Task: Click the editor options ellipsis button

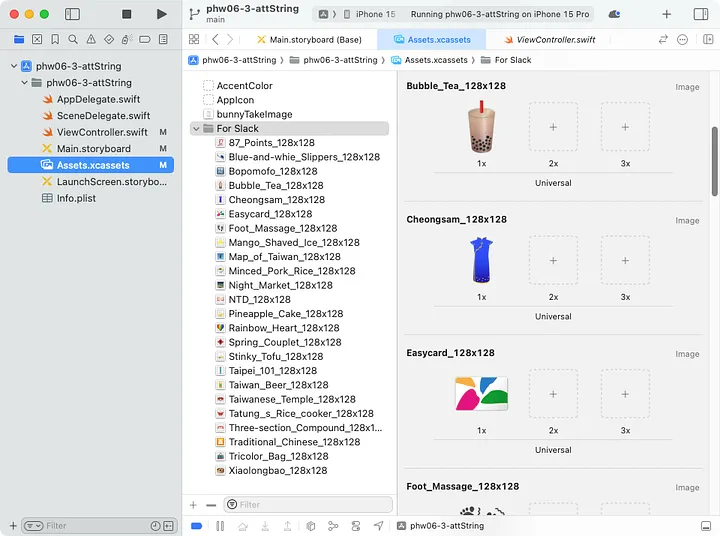Action: [682, 40]
